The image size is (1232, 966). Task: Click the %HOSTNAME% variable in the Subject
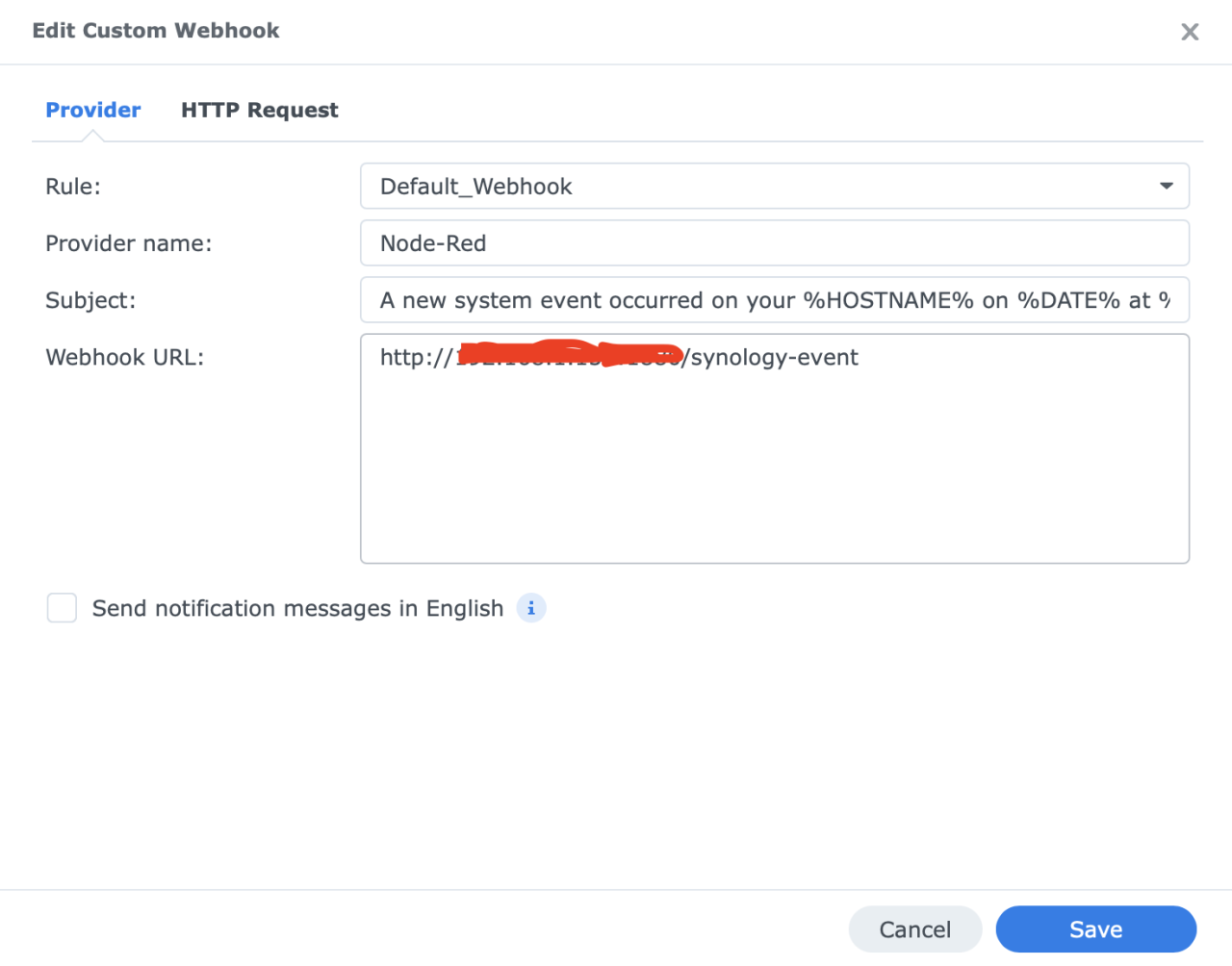click(x=888, y=300)
